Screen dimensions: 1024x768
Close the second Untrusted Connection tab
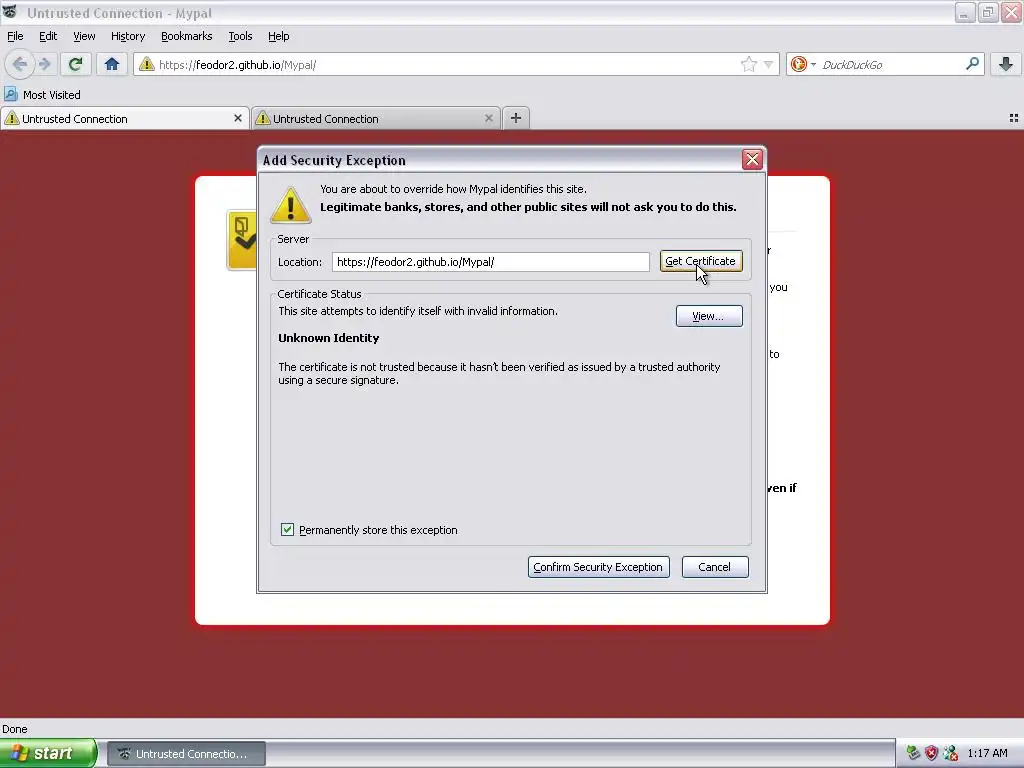(488, 118)
